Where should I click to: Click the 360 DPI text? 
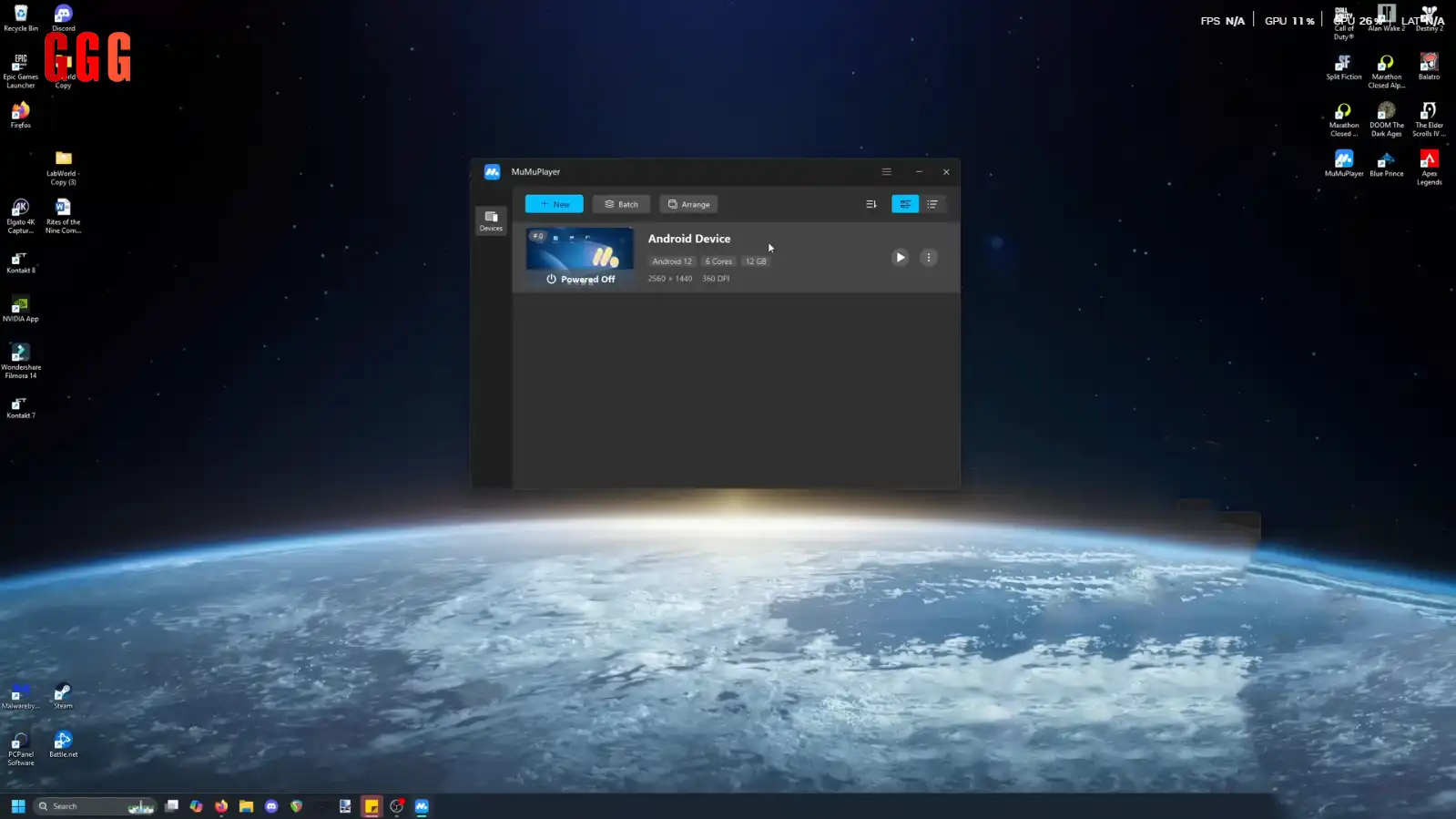716,279
